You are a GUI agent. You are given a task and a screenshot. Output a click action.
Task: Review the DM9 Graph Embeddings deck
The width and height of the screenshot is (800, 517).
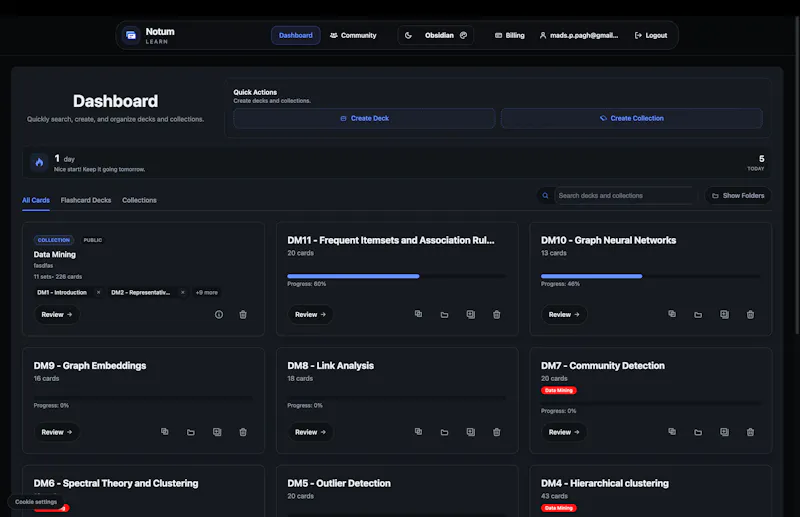pyautogui.click(x=57, y=432)
